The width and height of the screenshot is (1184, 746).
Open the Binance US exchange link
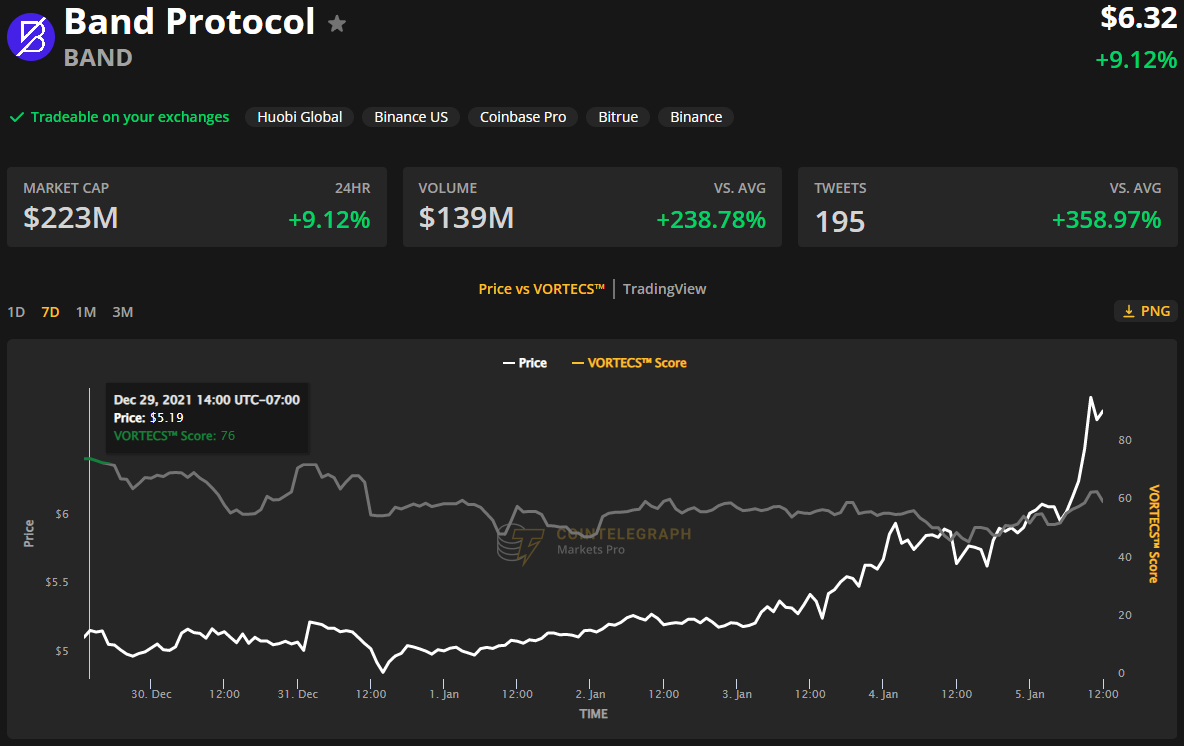[x=411, y=117]
